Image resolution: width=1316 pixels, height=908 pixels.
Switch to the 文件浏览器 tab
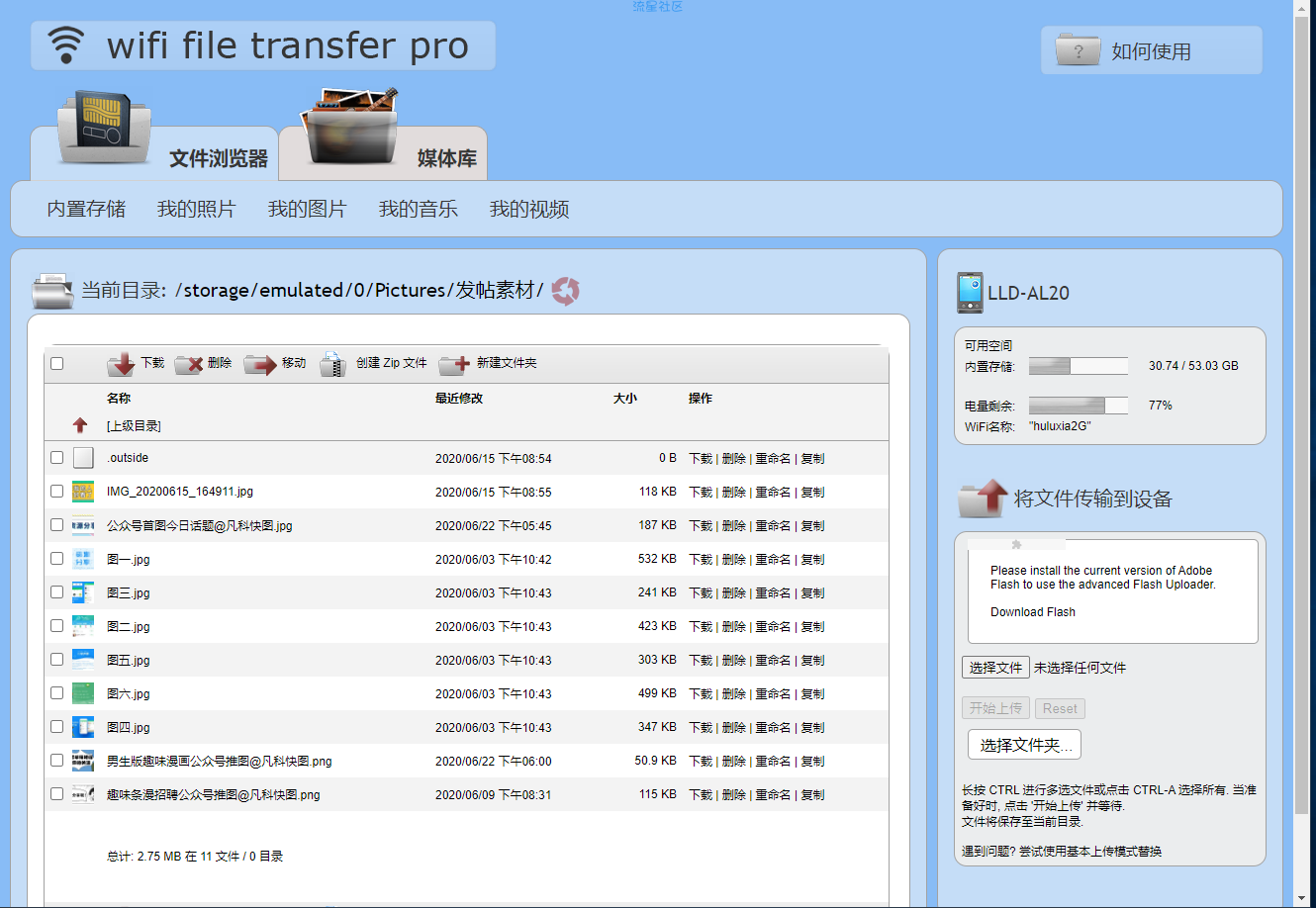[x=154, y=153]
